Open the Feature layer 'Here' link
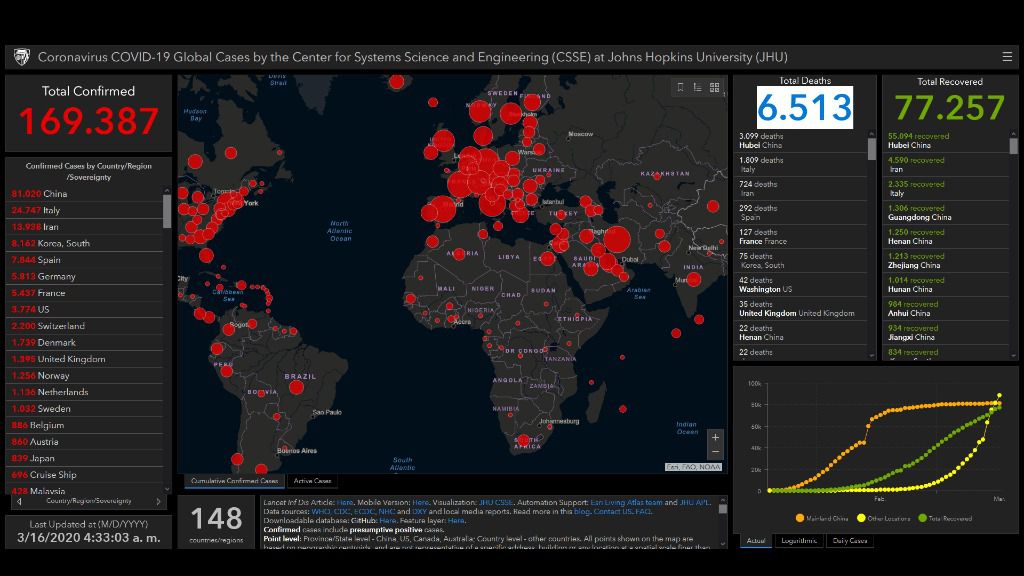The width and height of the screenshot is (1024, 576). 456,520
